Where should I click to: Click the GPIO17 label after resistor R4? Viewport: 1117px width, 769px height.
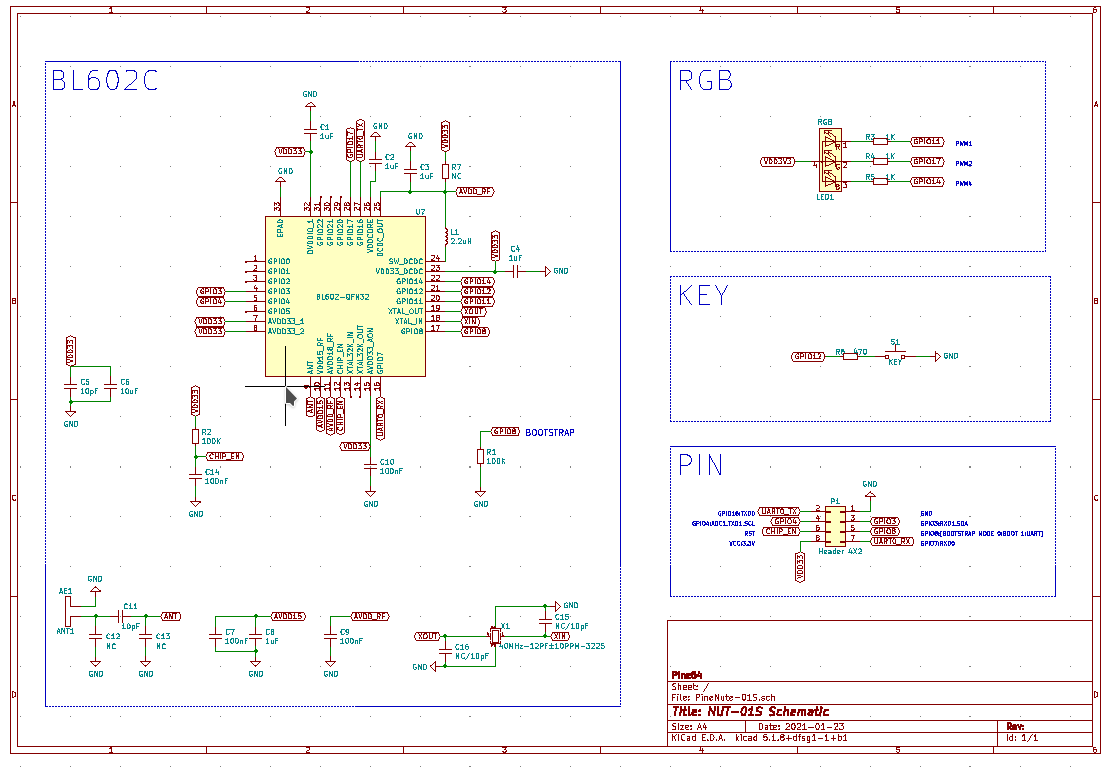click(x=928, y=162)
